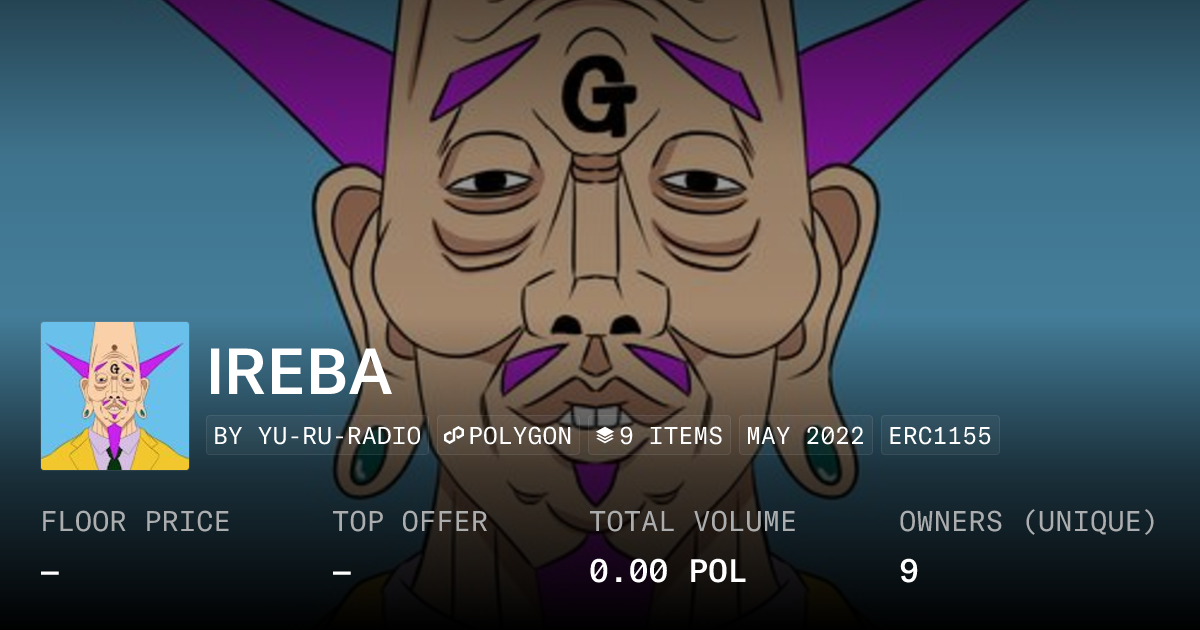Click the Polygon chain-link icon
Image resolution: width=1200 pixels, height=630 pixels.
point(454,436)
